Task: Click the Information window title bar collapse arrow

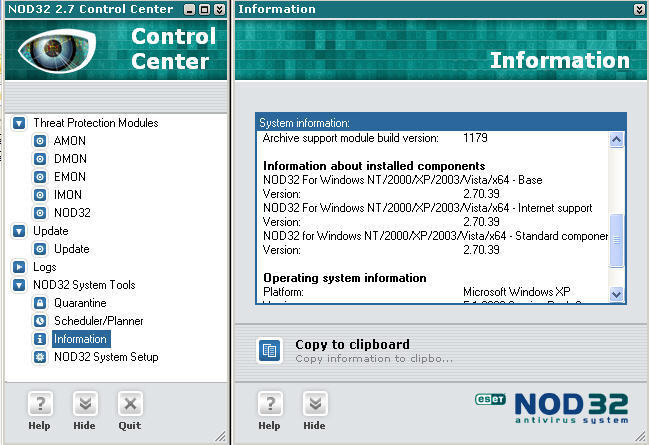Action: [x=639, y=10]
